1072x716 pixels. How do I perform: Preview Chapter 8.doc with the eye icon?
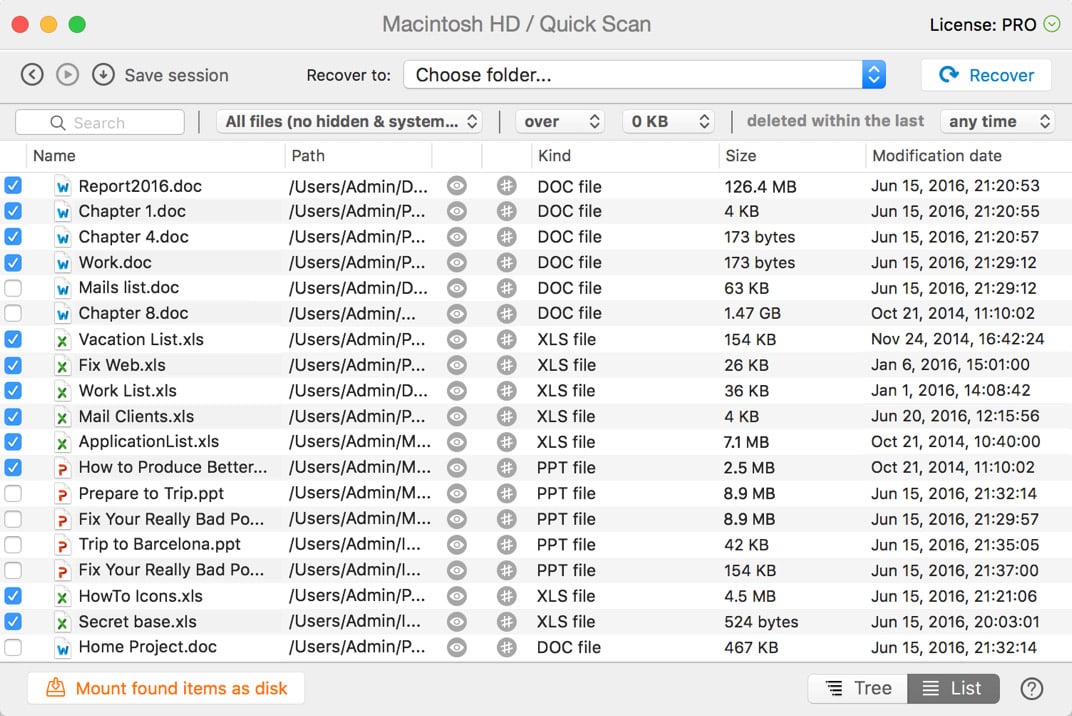tap(457, 314)
